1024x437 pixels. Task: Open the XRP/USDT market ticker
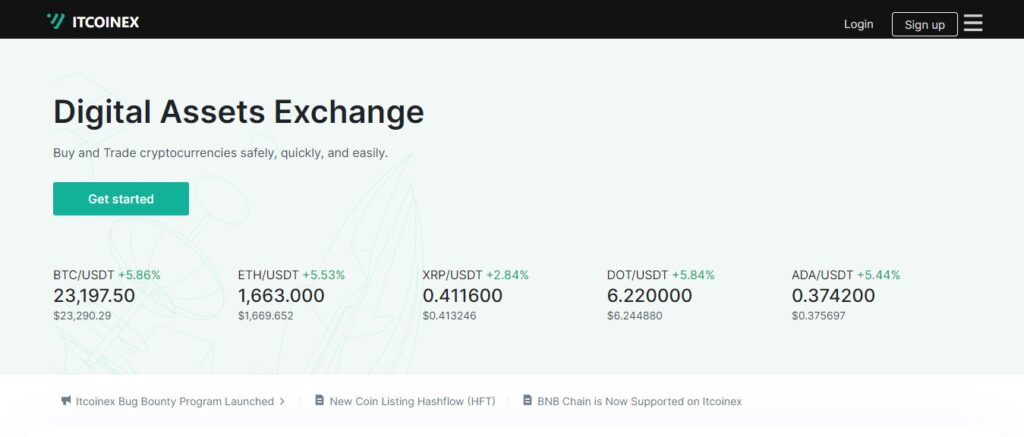tap(453, 274)
